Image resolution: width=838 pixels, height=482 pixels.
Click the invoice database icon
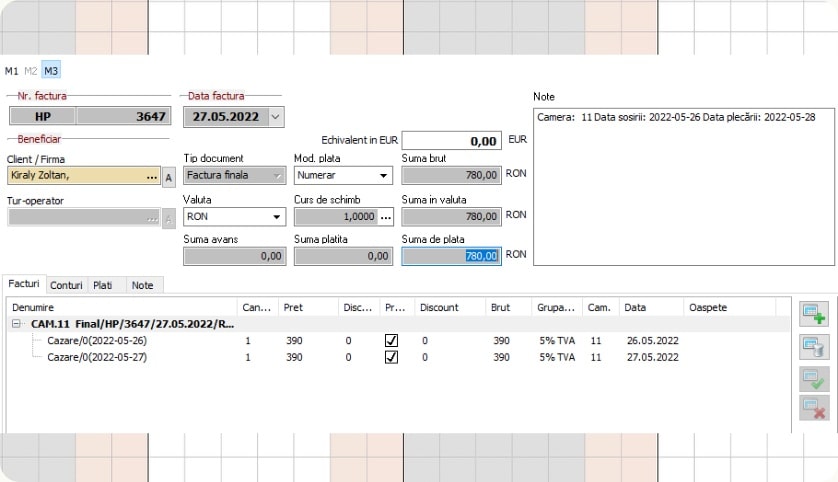[x=813, y=346]
